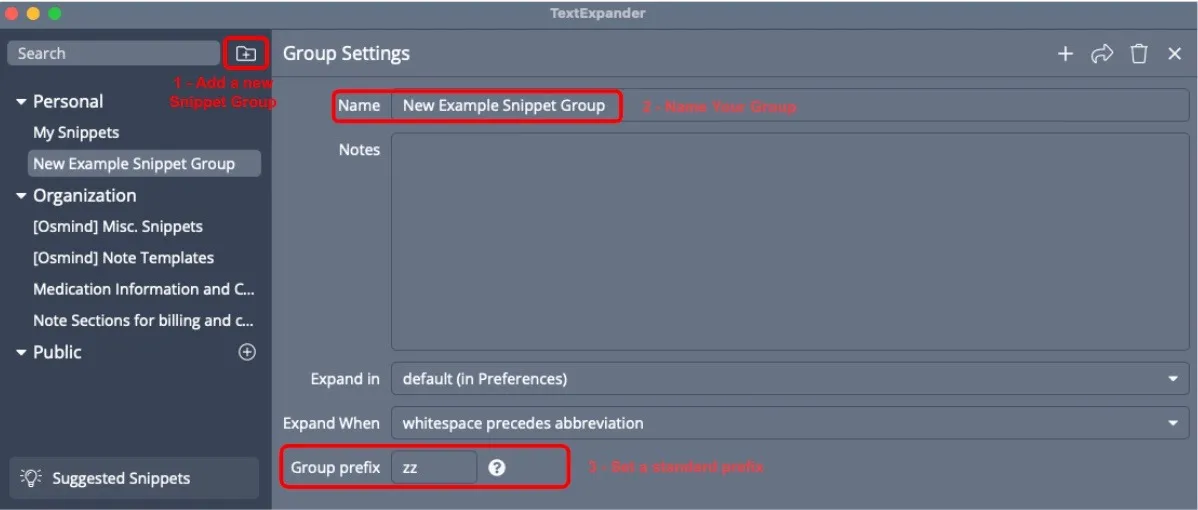This screenshot has height=510, width=1198.
Task: Open [Osmind] Misc. Snippets group
Action: [118, 227]
